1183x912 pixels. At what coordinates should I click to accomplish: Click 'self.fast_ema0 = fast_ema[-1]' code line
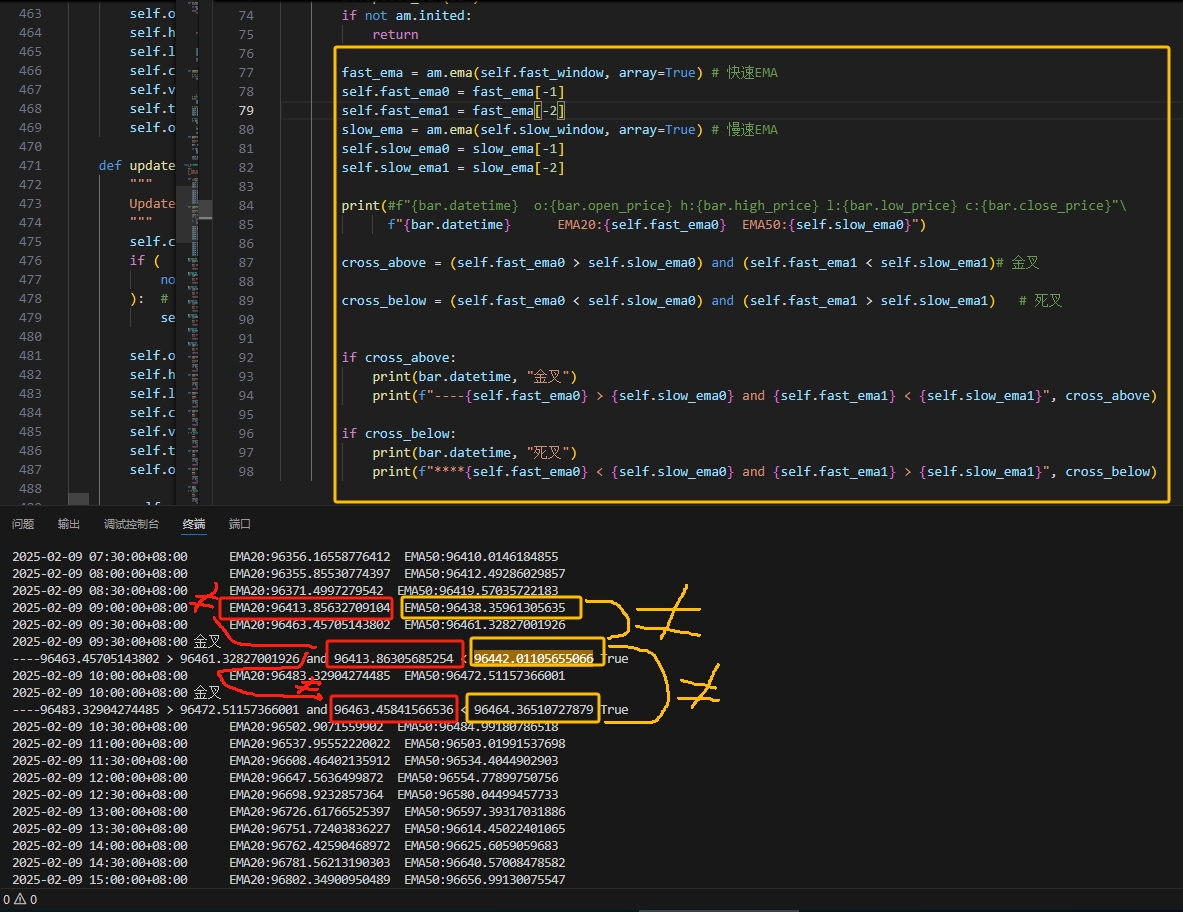(x=453, y=92)
